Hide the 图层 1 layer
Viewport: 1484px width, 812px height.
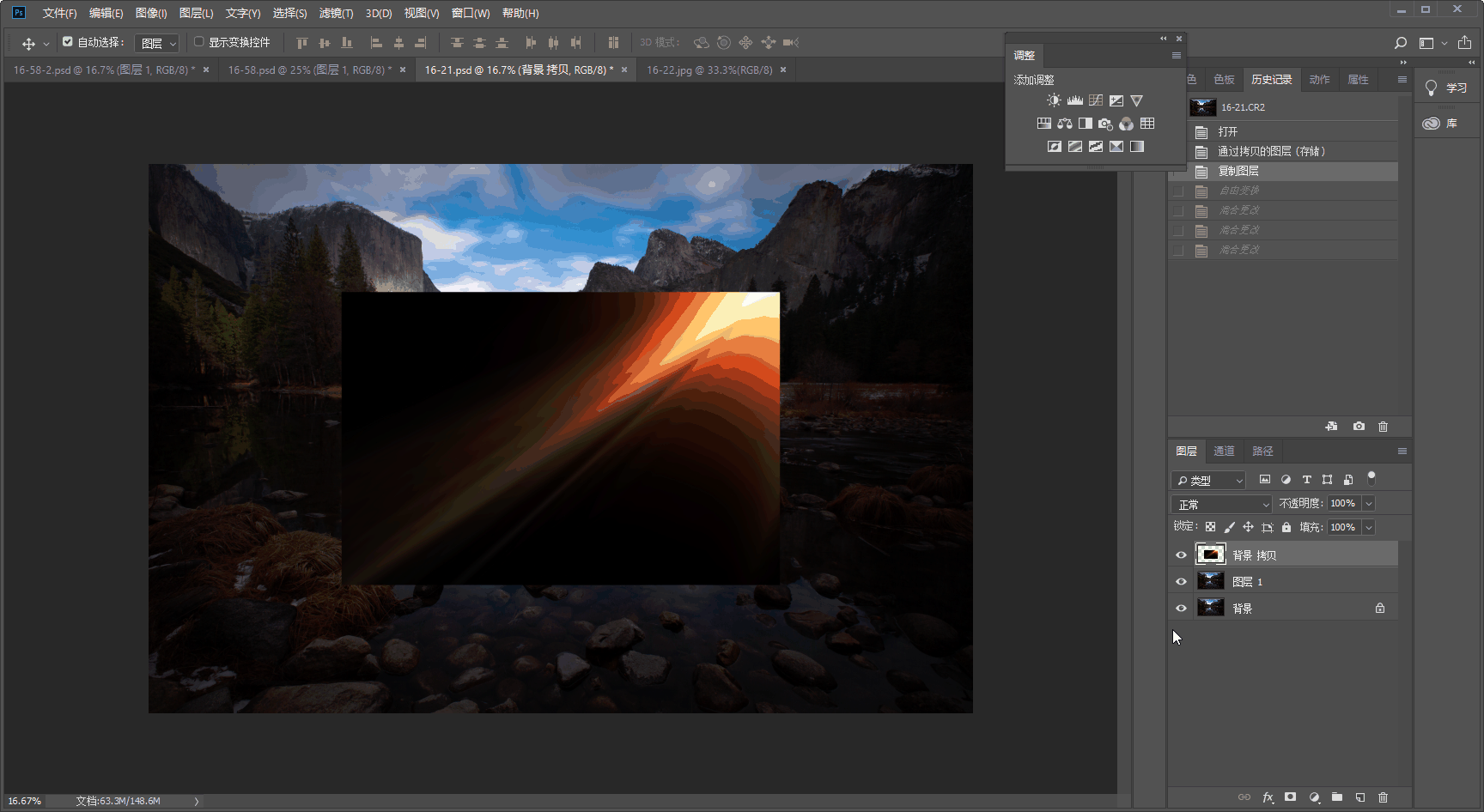1181,582
